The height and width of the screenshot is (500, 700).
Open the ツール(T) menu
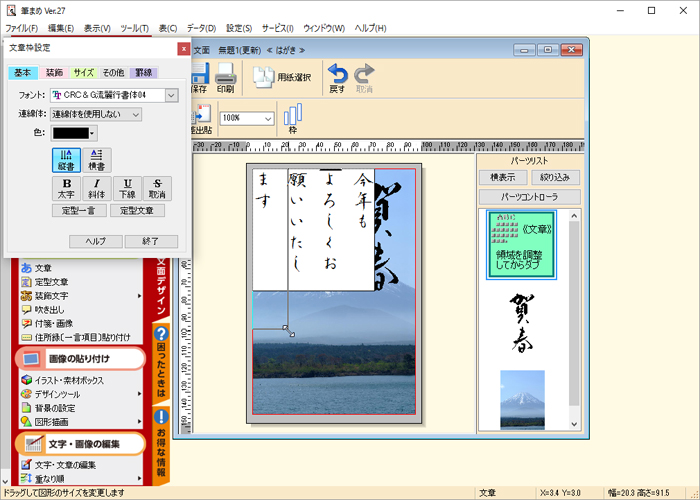coord(131,28)
